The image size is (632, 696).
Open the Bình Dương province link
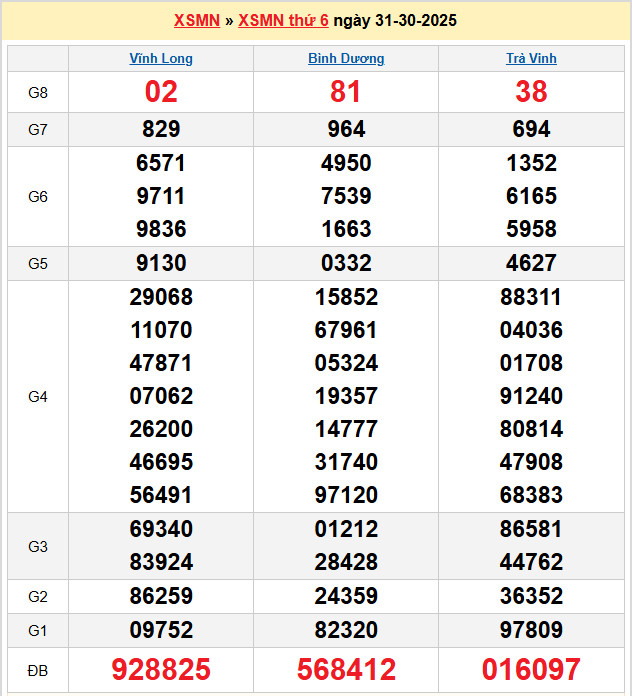coord(346,59)
